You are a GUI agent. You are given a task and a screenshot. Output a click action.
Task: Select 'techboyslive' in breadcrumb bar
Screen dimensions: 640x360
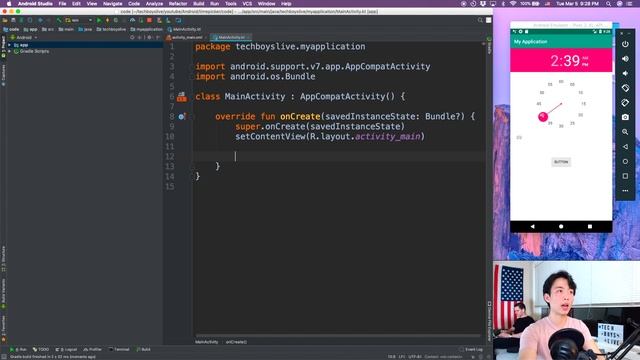[x=111, y=29]
